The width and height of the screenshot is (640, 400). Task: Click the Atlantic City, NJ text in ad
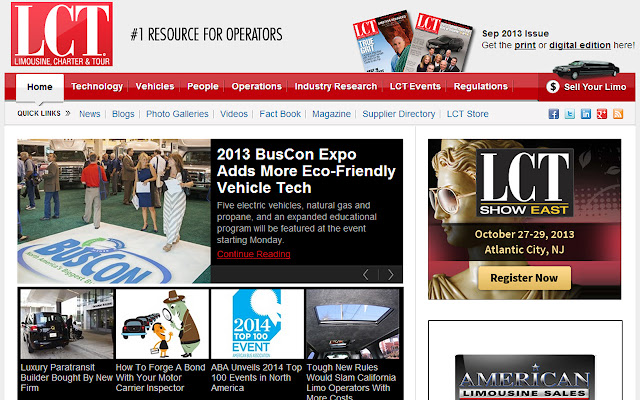coord(524,250)
